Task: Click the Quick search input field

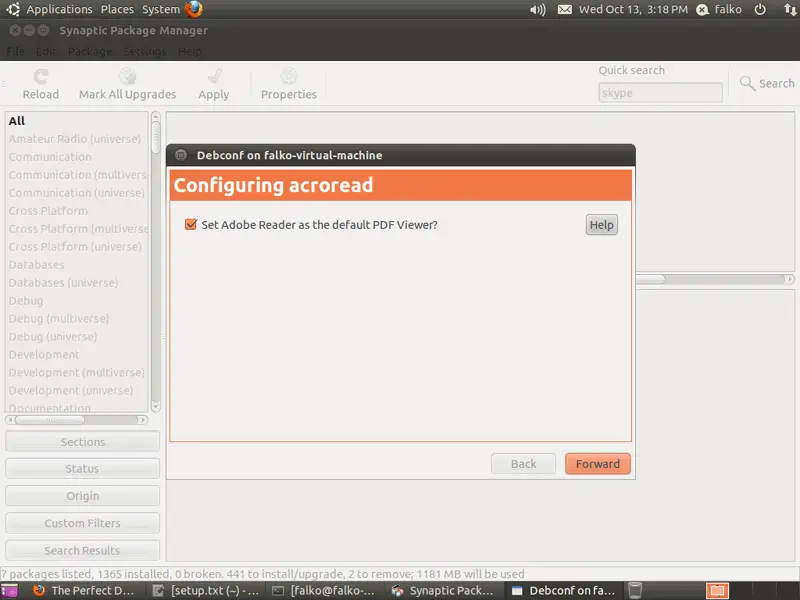Action: tap(660, 93)
